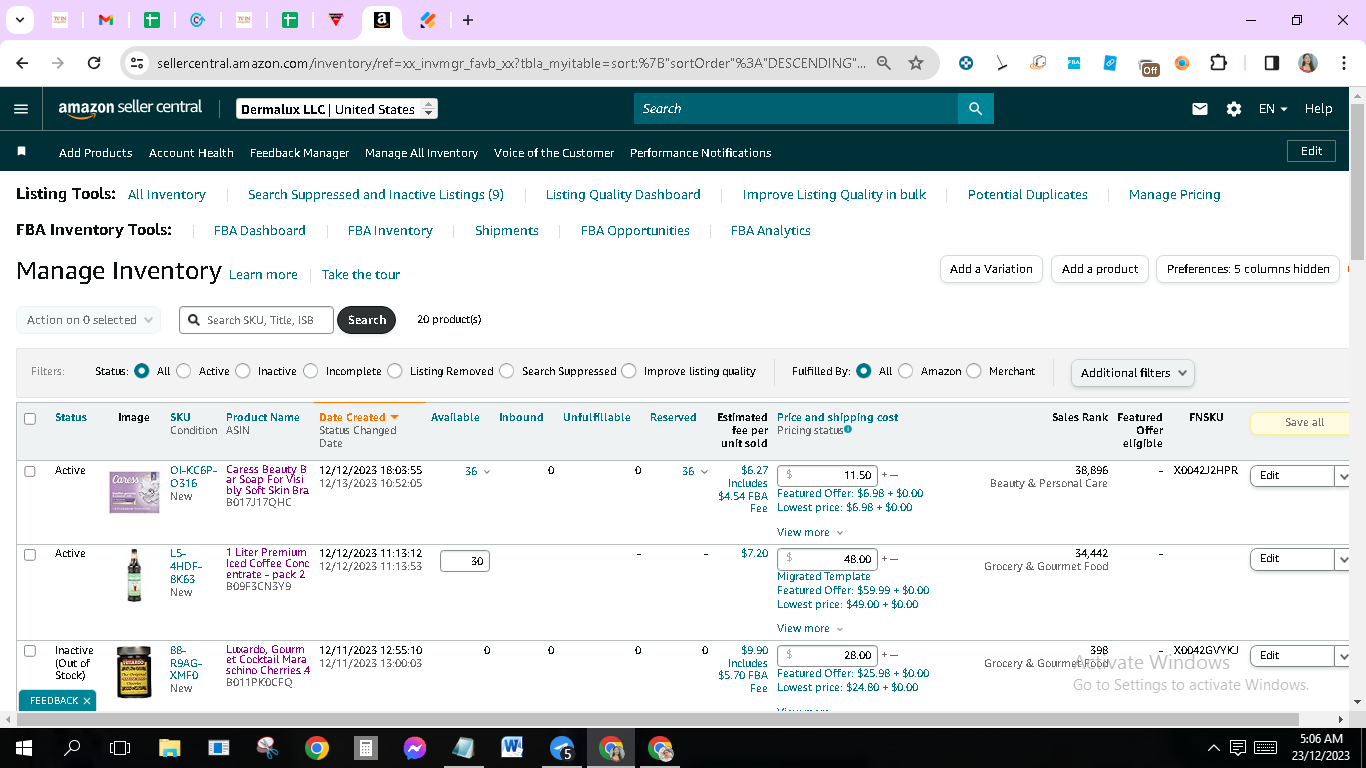
Task: Open Voice of the Customer menu item
Action: (554, 153)
